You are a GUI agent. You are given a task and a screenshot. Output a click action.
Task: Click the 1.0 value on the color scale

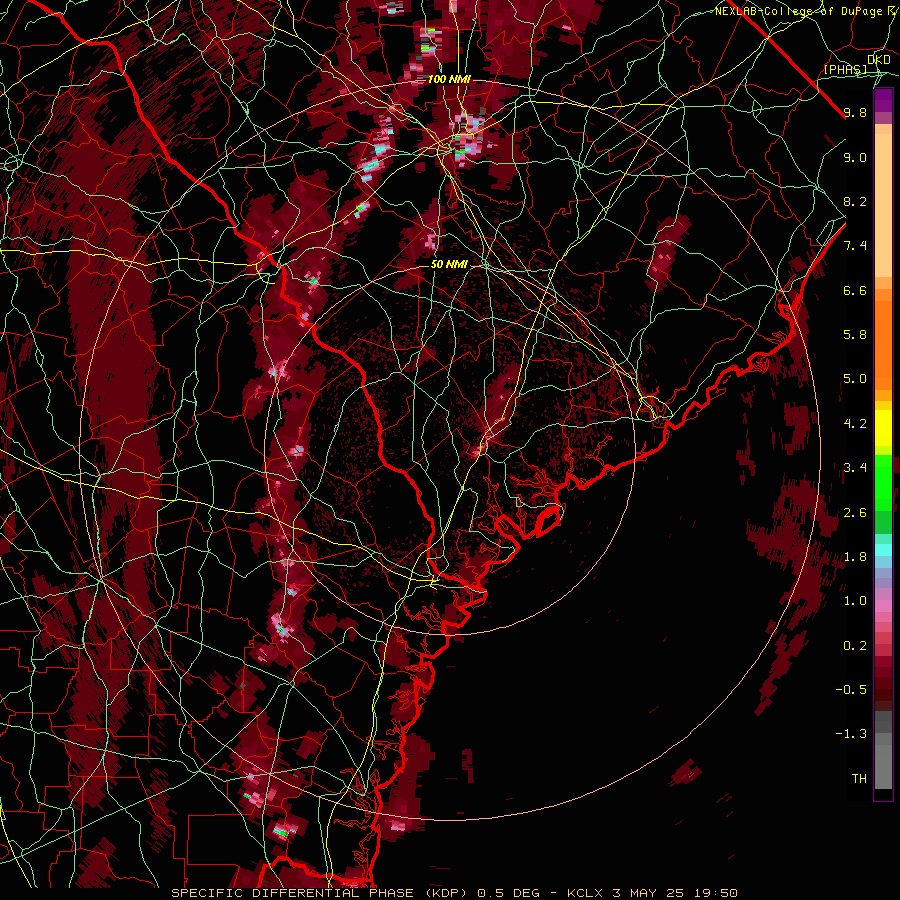[855, 601]
